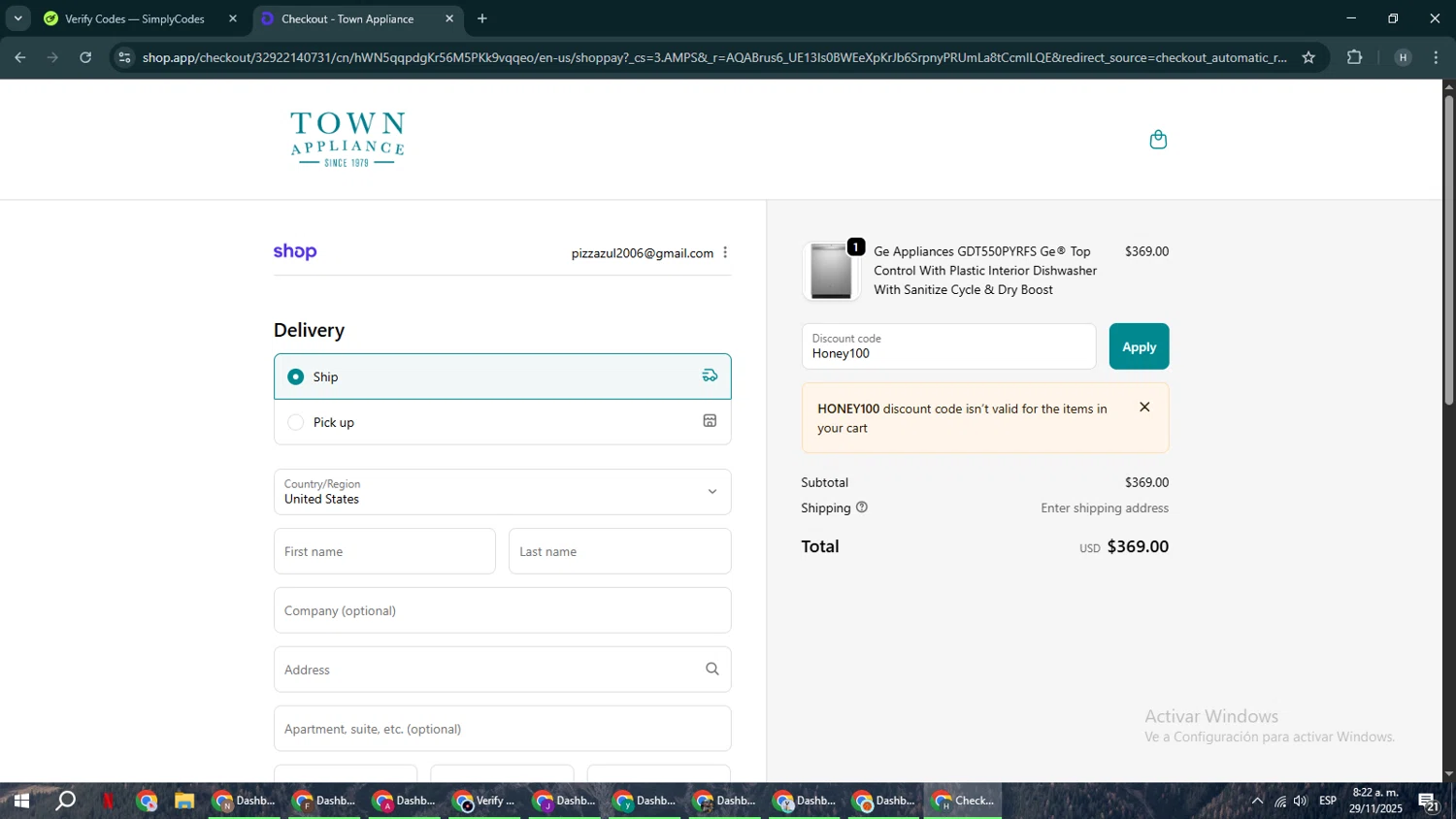Close the Verify Codes SimplyCodes tab
Image resolution: width=1456 pixels, height=819 pixels.
click(233, 18)
